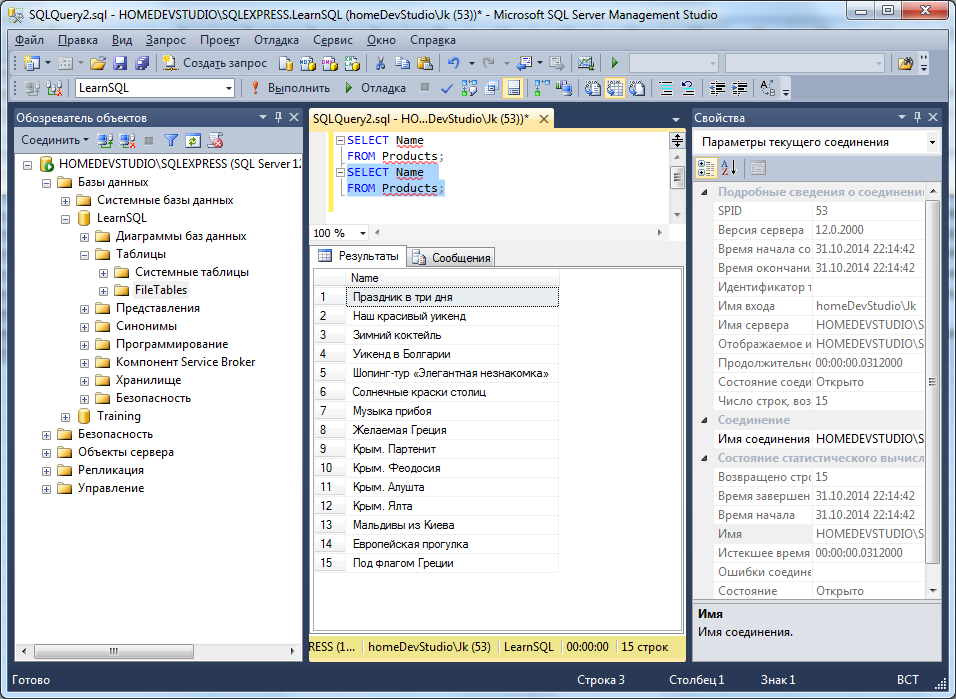Copy selection using the copy icon
The height and width of the screenshot is (699, 956).
(402, 63)
